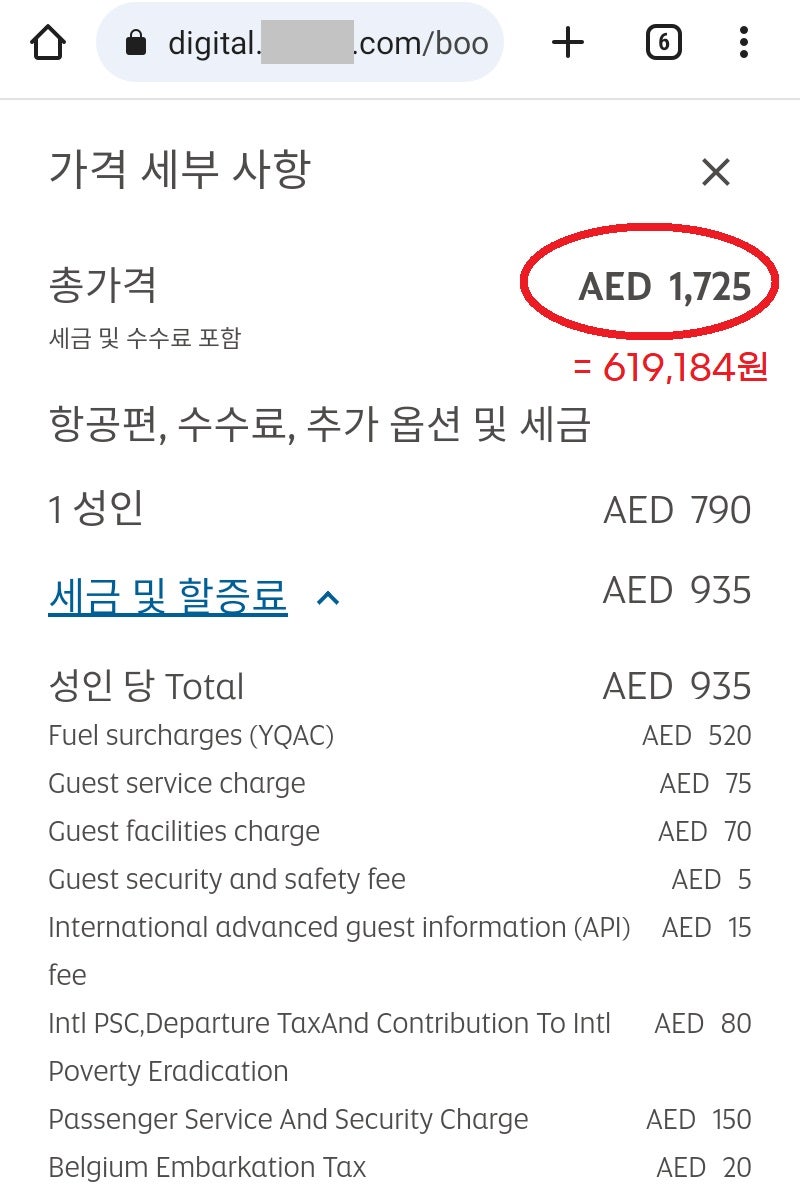Close the 가격 세부 사항 panel

[716, 173]
